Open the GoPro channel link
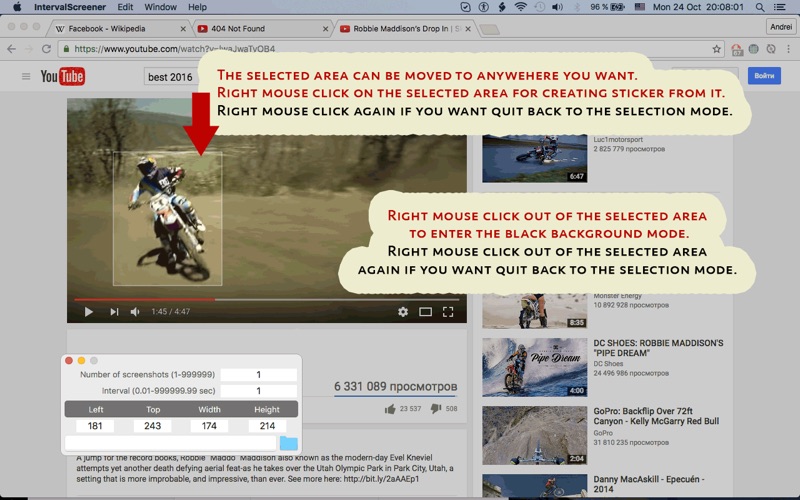Screen dimensions: 800x500 (603, 433)
